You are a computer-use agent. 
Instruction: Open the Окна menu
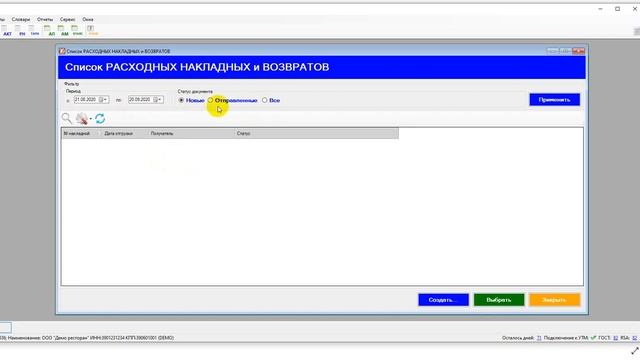pos(88,19)
